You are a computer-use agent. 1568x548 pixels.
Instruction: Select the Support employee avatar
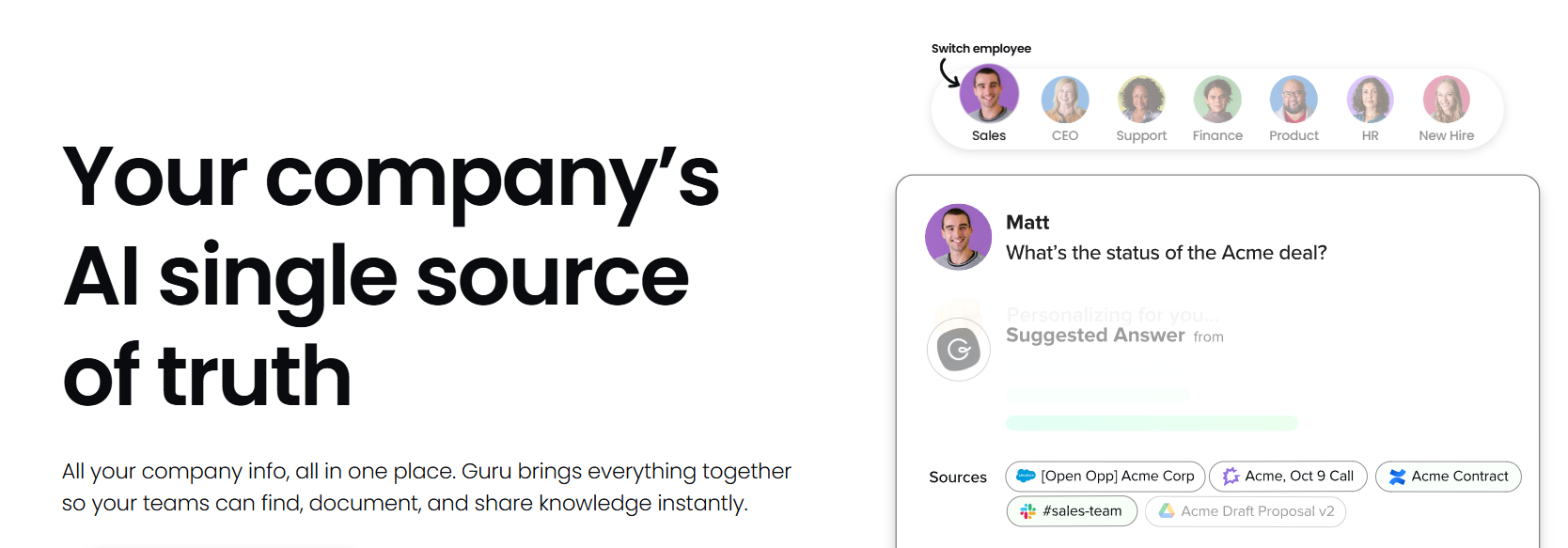pyautogui.click(x=1141, y=99)
